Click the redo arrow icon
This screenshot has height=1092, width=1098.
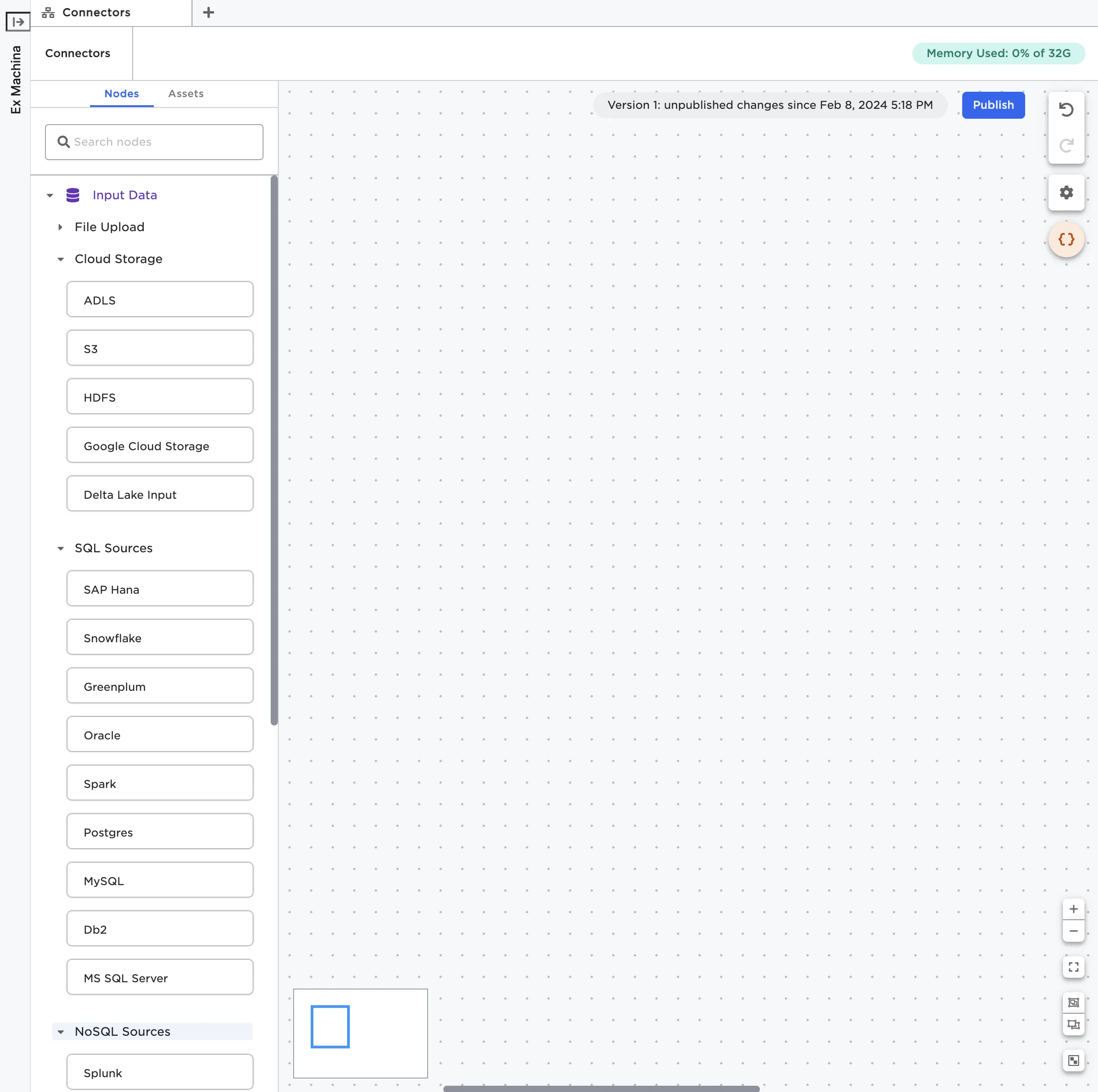click(x=1066, y=146)
